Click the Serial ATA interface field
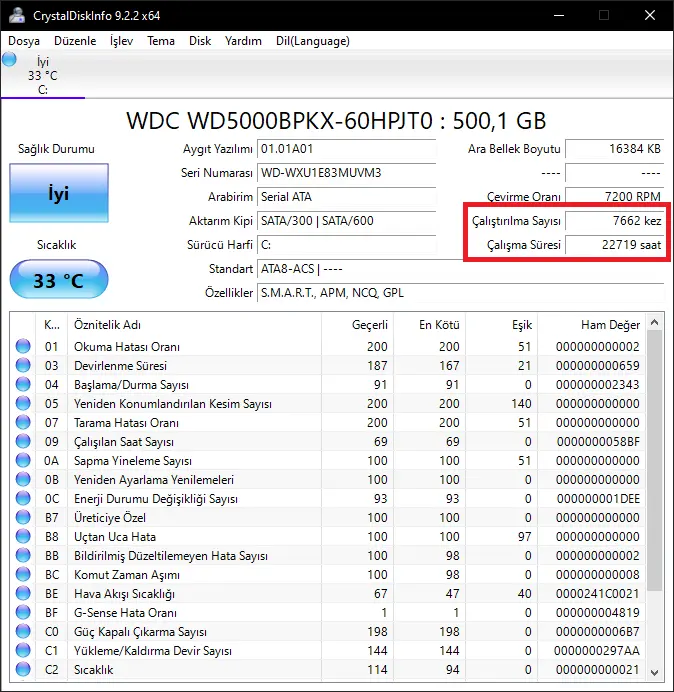The width and height of the screenshot is (674, 692). pos(346,197)
